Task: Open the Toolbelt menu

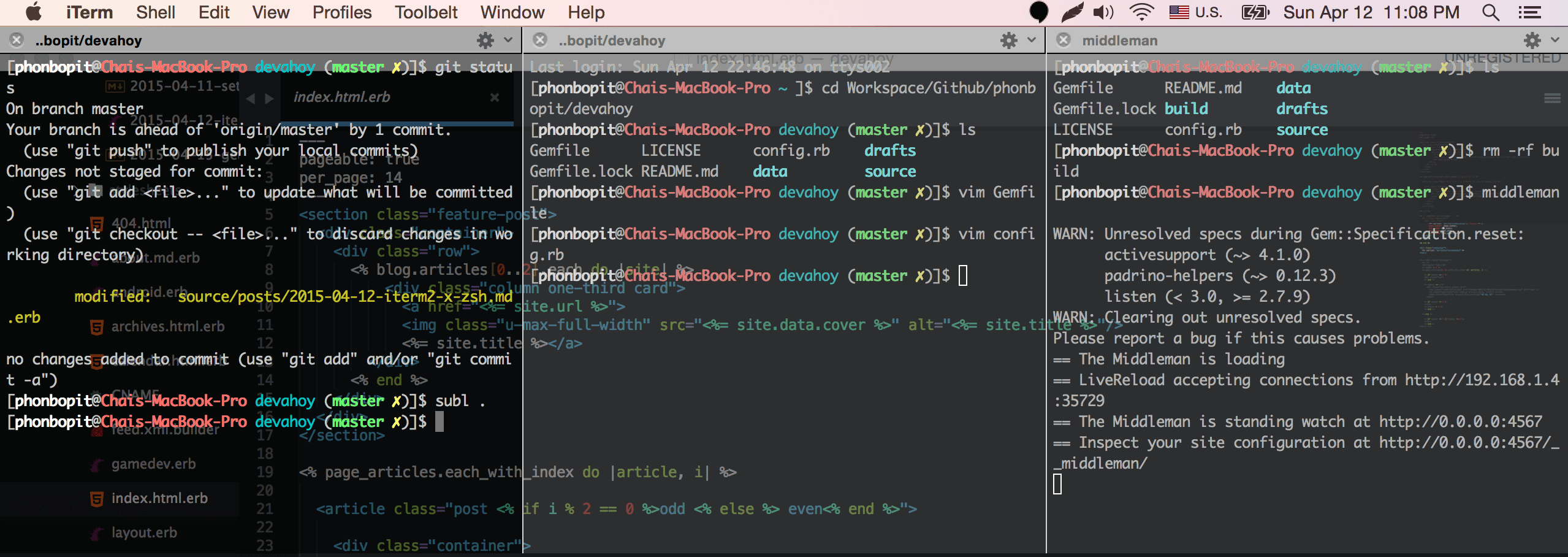Action: click(425, 12)
